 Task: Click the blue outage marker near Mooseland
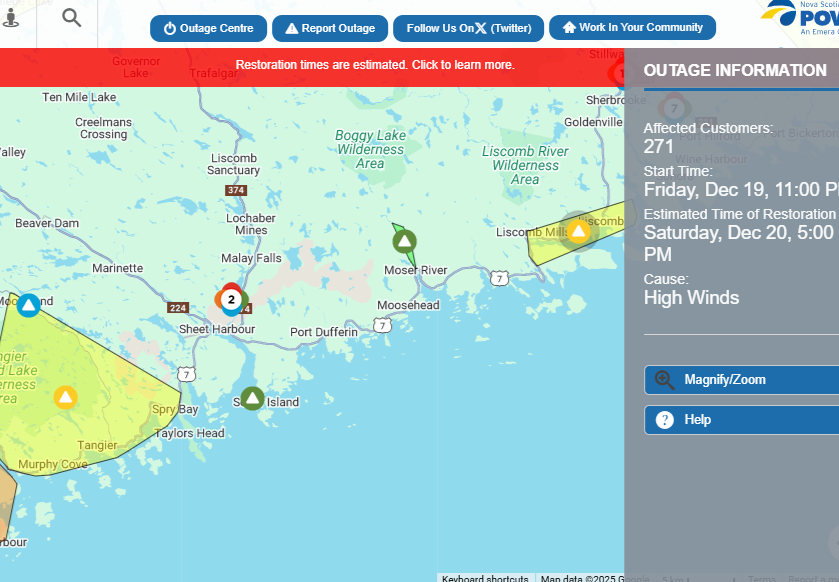[29, 304]
